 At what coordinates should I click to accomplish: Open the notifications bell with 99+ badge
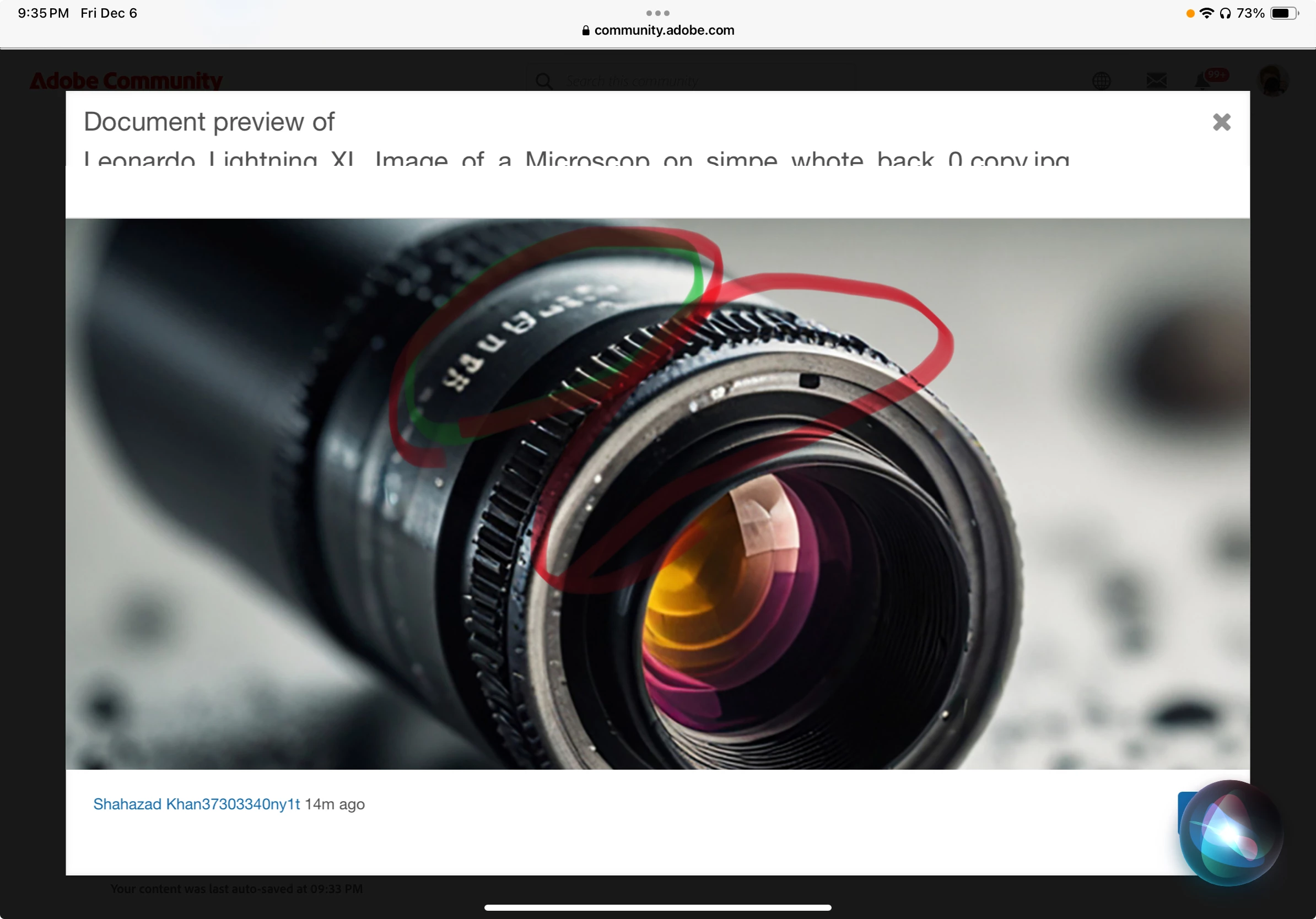(1204, 81)
